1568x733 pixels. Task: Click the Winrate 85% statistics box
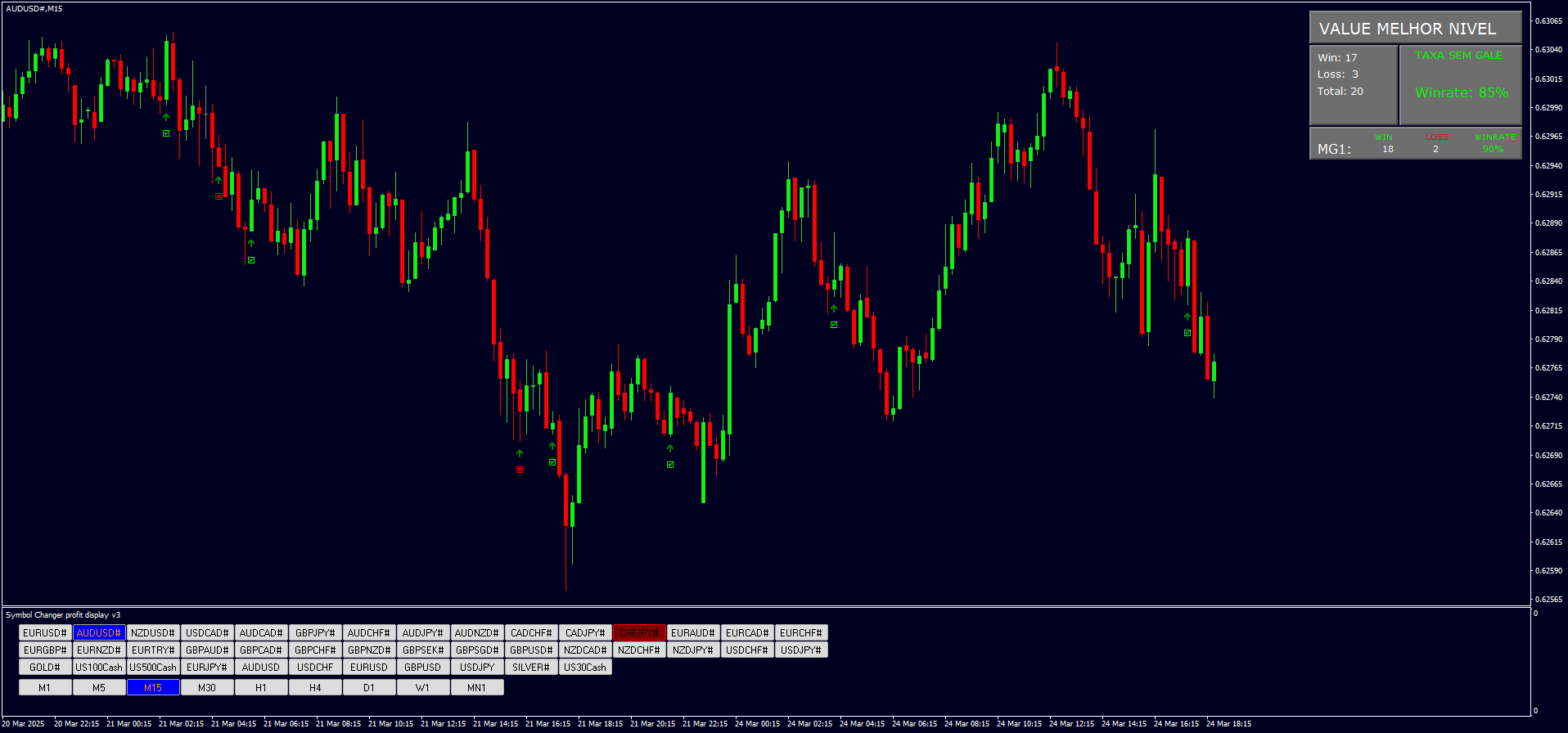(1461, 85)
